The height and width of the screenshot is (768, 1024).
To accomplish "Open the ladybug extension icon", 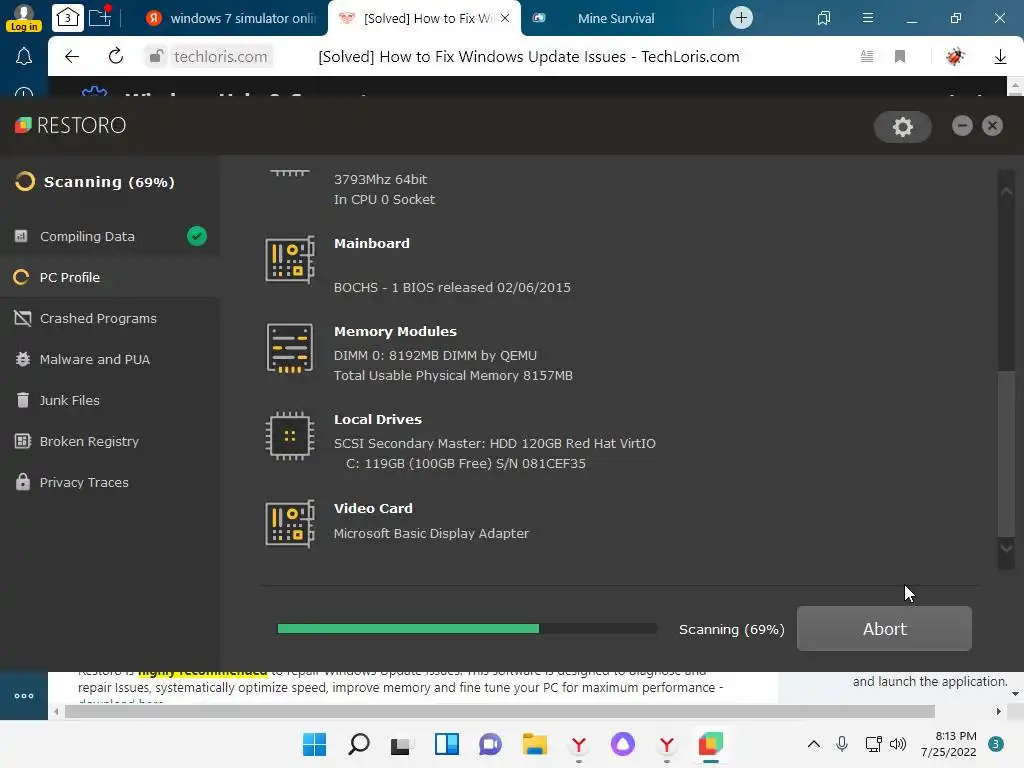I will tap(955, 57).
